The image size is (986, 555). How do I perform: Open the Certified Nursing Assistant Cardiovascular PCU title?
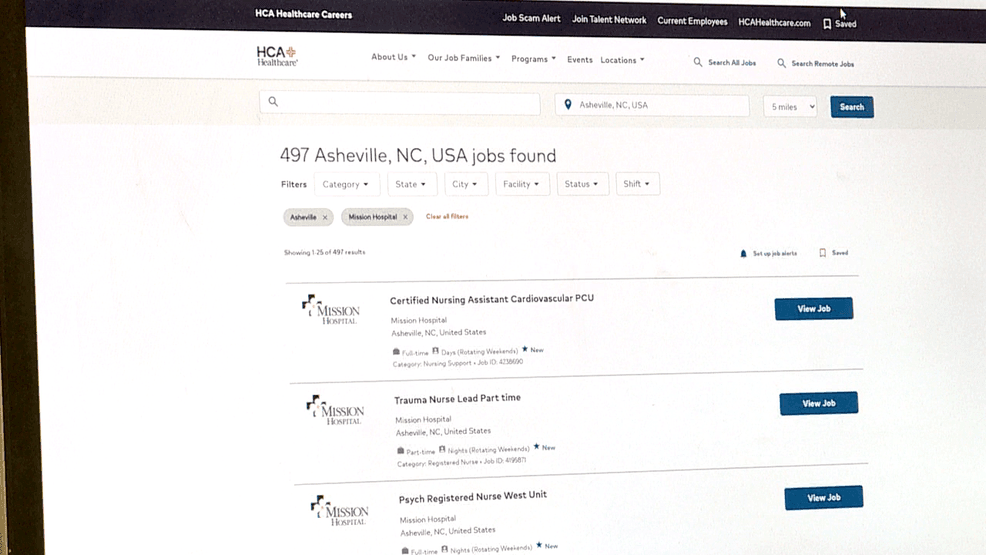click(x=492, y=299)
